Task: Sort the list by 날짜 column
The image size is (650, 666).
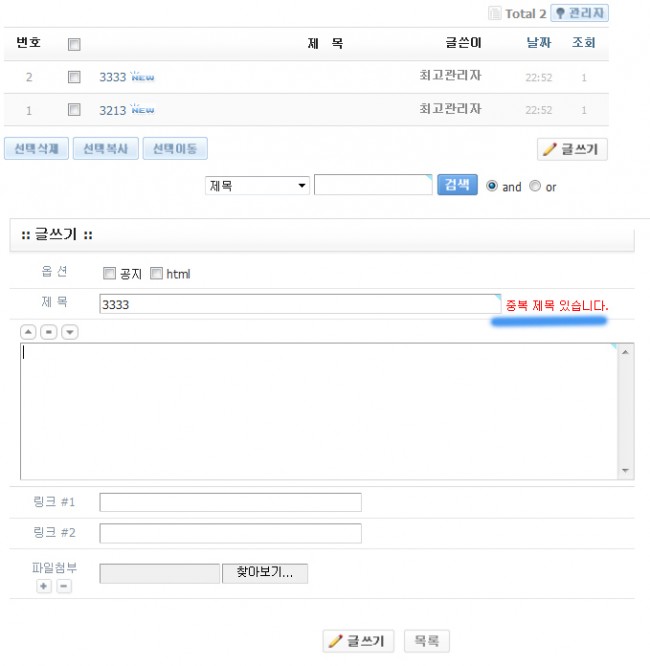Action: coord(539,42)
